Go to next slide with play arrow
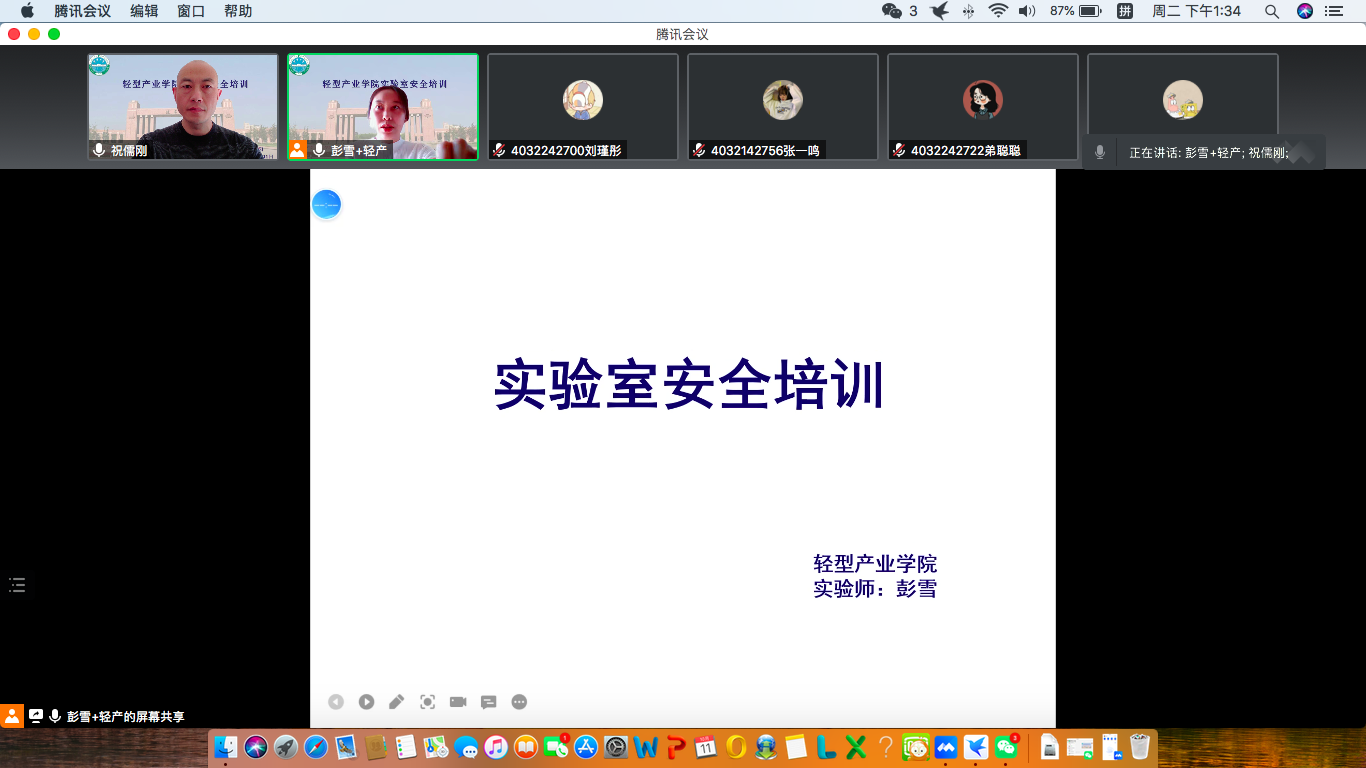 coord(366,702)
